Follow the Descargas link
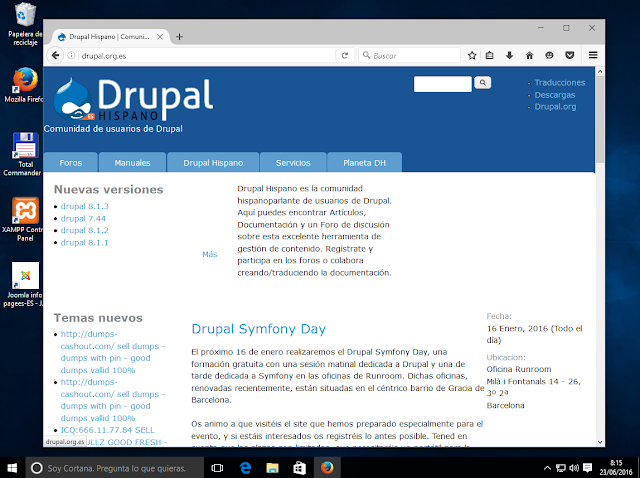The height and width of the screenshot is (478, 640). coord(555,95)
